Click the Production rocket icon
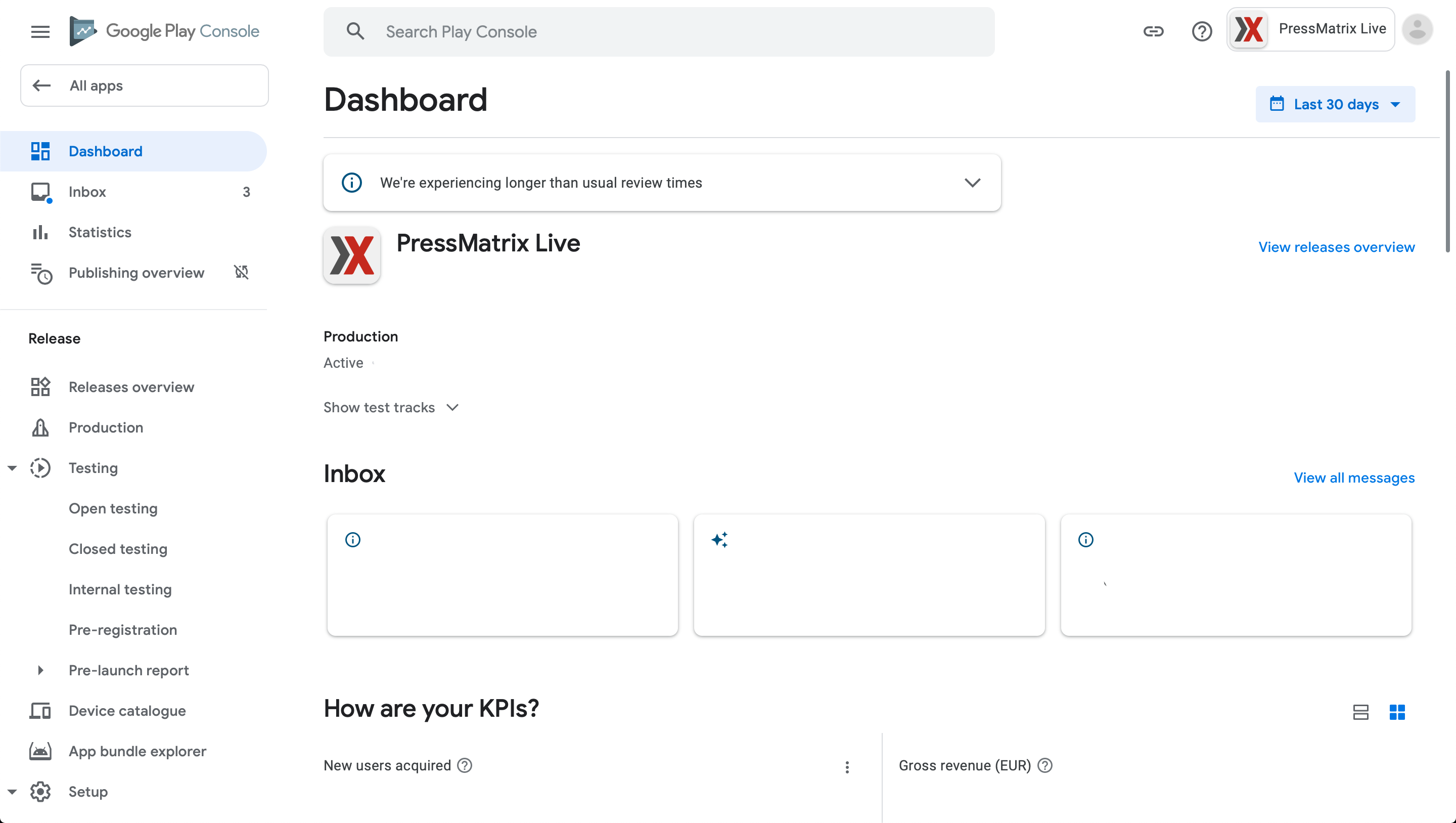The height and width of the screenshot is (823, 1456). pos(40,427)
